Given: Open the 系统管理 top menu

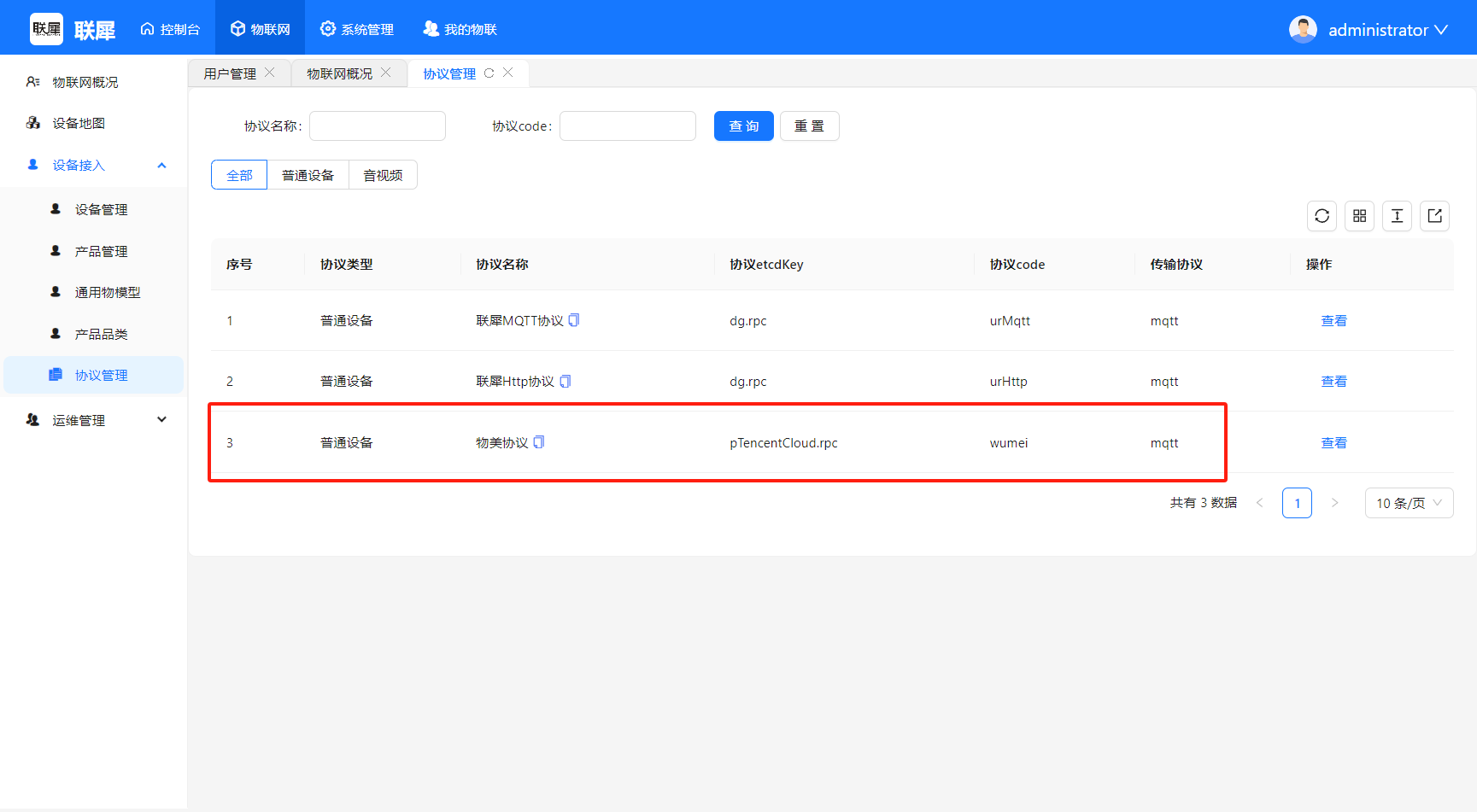Looking at the screenshot, I should (x=357, y=29).
